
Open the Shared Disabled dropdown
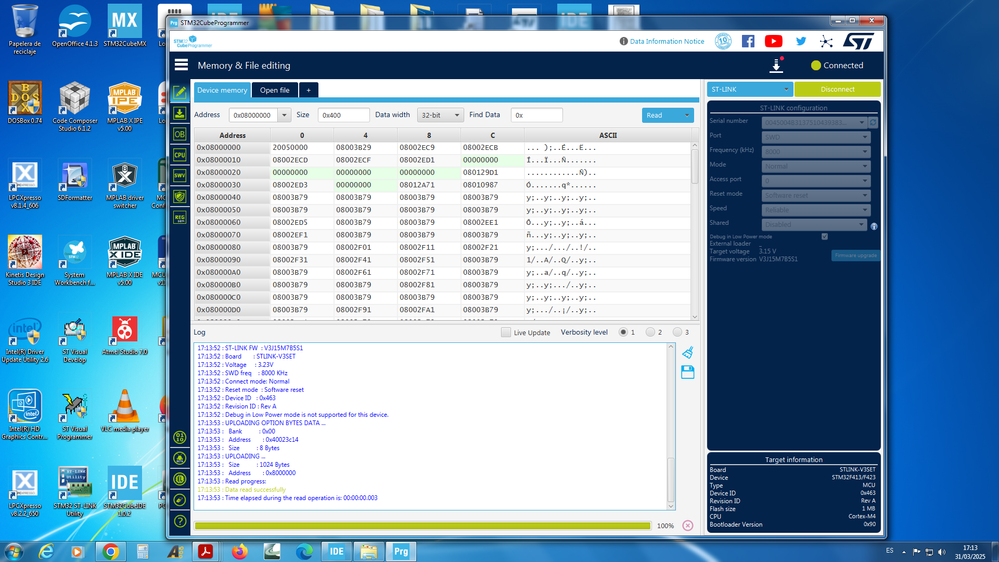[x=814, y=224]
